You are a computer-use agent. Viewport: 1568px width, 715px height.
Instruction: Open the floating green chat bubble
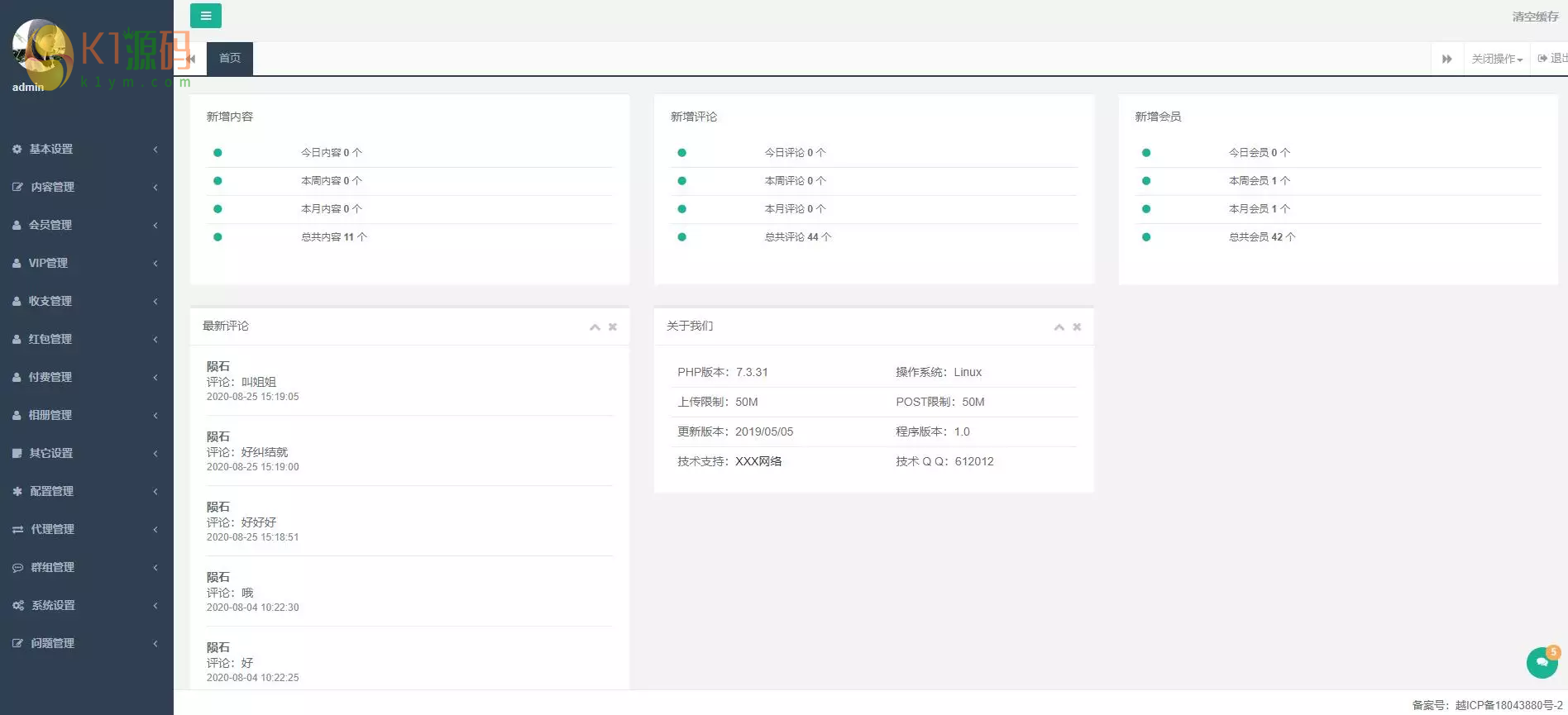point(1542,662)
